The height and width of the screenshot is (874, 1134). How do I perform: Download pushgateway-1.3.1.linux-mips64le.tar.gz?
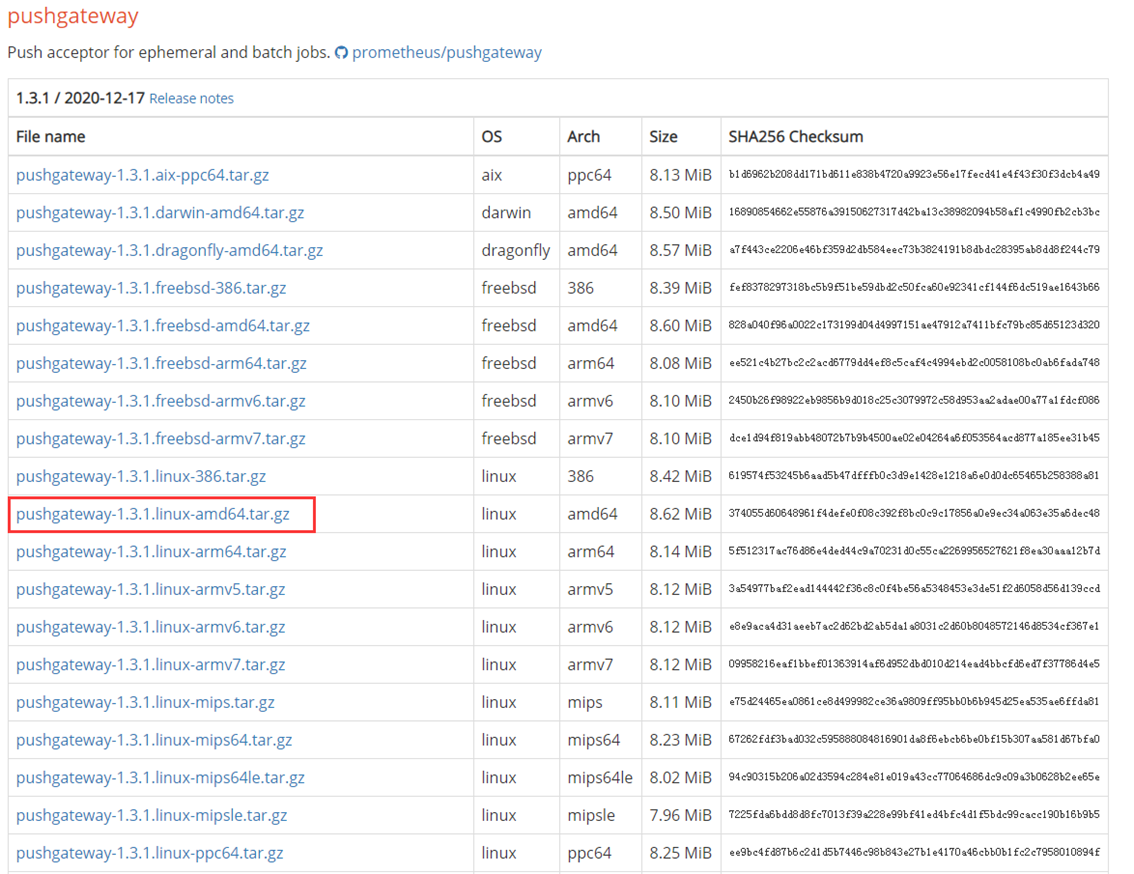click(160, 777)
